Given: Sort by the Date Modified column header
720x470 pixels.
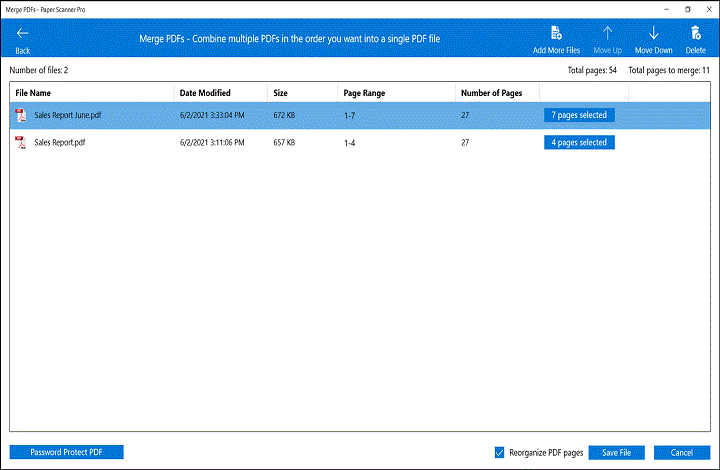Looking at the screenshot, I should coord(205,93).
